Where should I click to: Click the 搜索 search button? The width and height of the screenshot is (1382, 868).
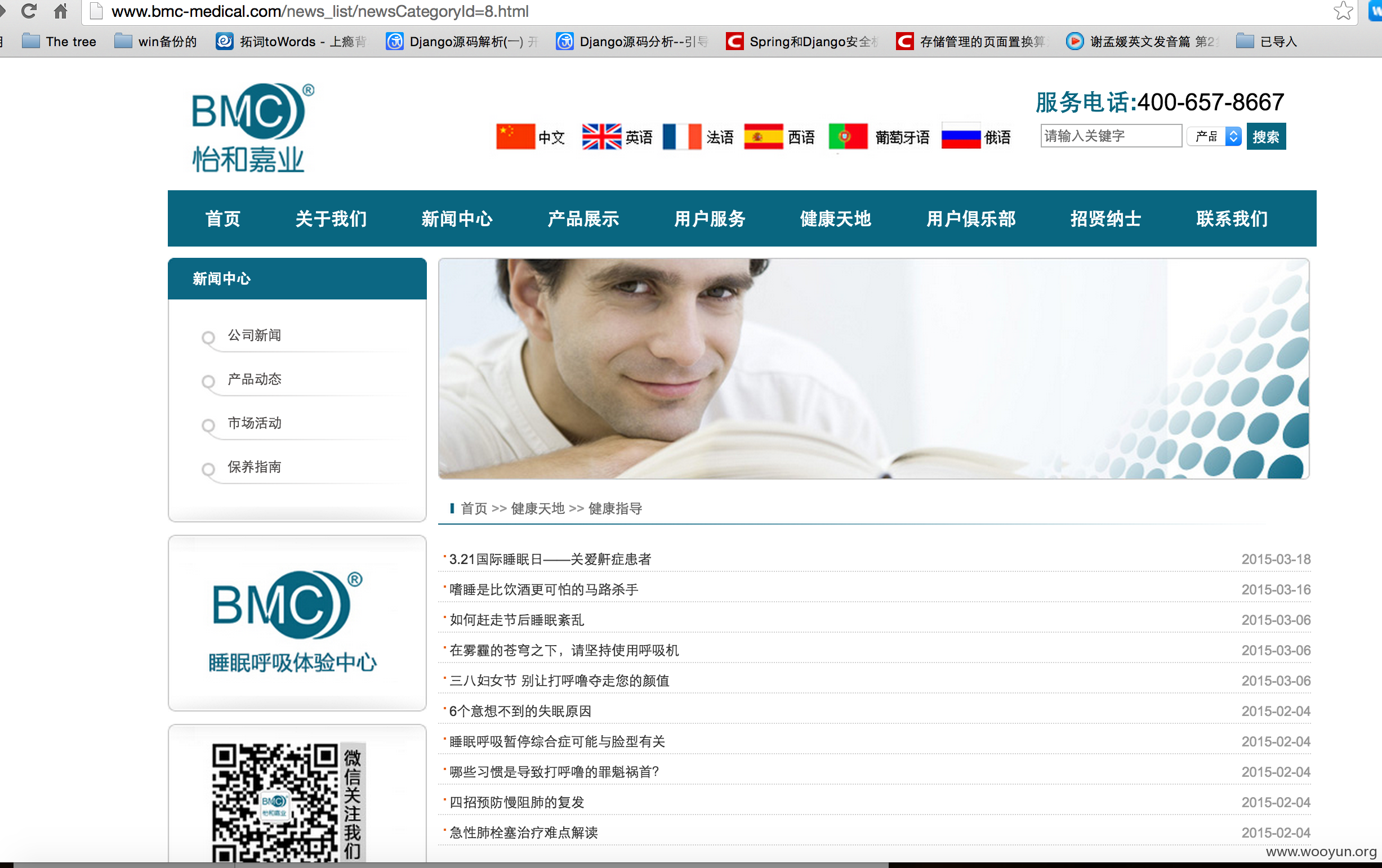point(1266,136)
